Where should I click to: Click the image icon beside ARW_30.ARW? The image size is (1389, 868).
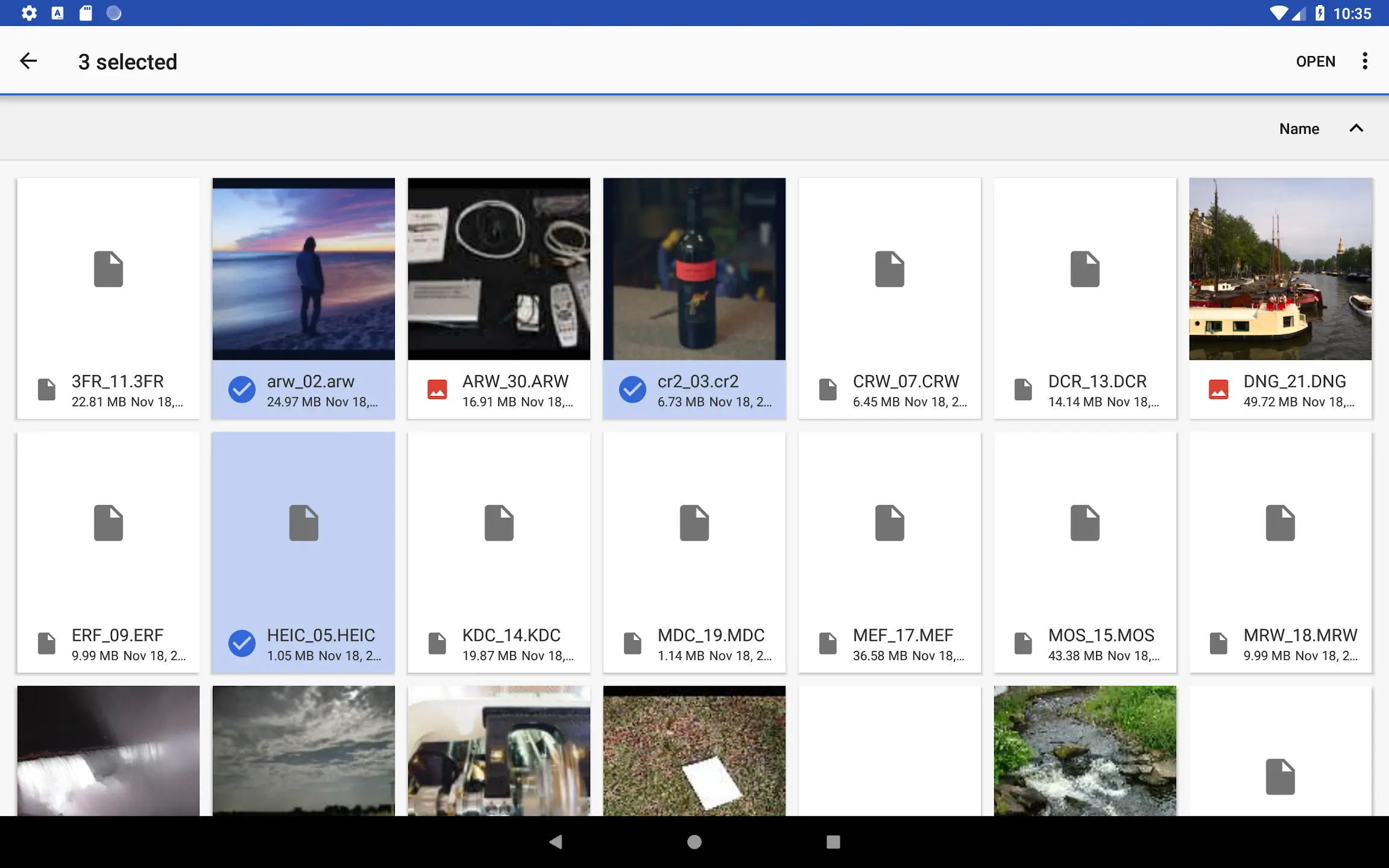437,389
